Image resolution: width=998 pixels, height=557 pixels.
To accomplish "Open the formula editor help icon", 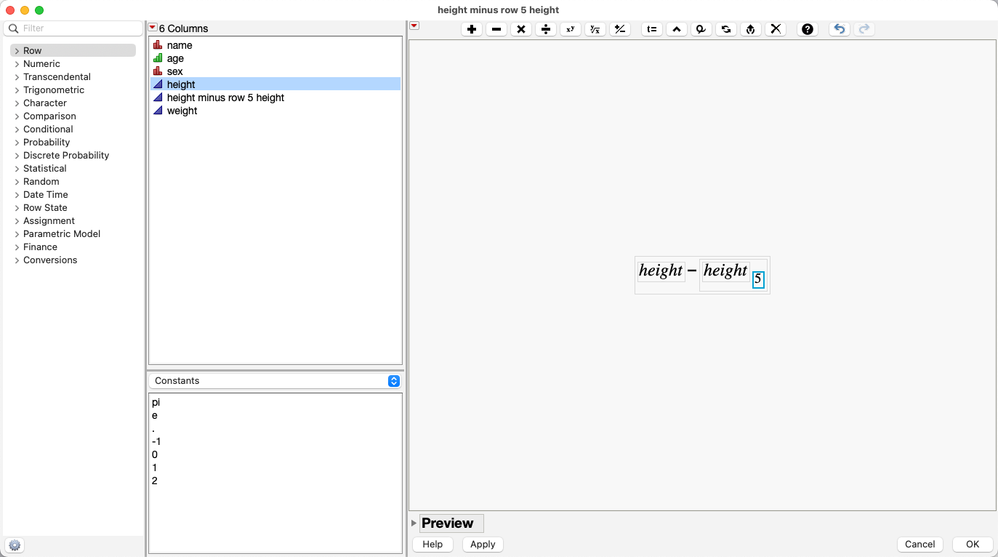I will [x=807, y=29].
